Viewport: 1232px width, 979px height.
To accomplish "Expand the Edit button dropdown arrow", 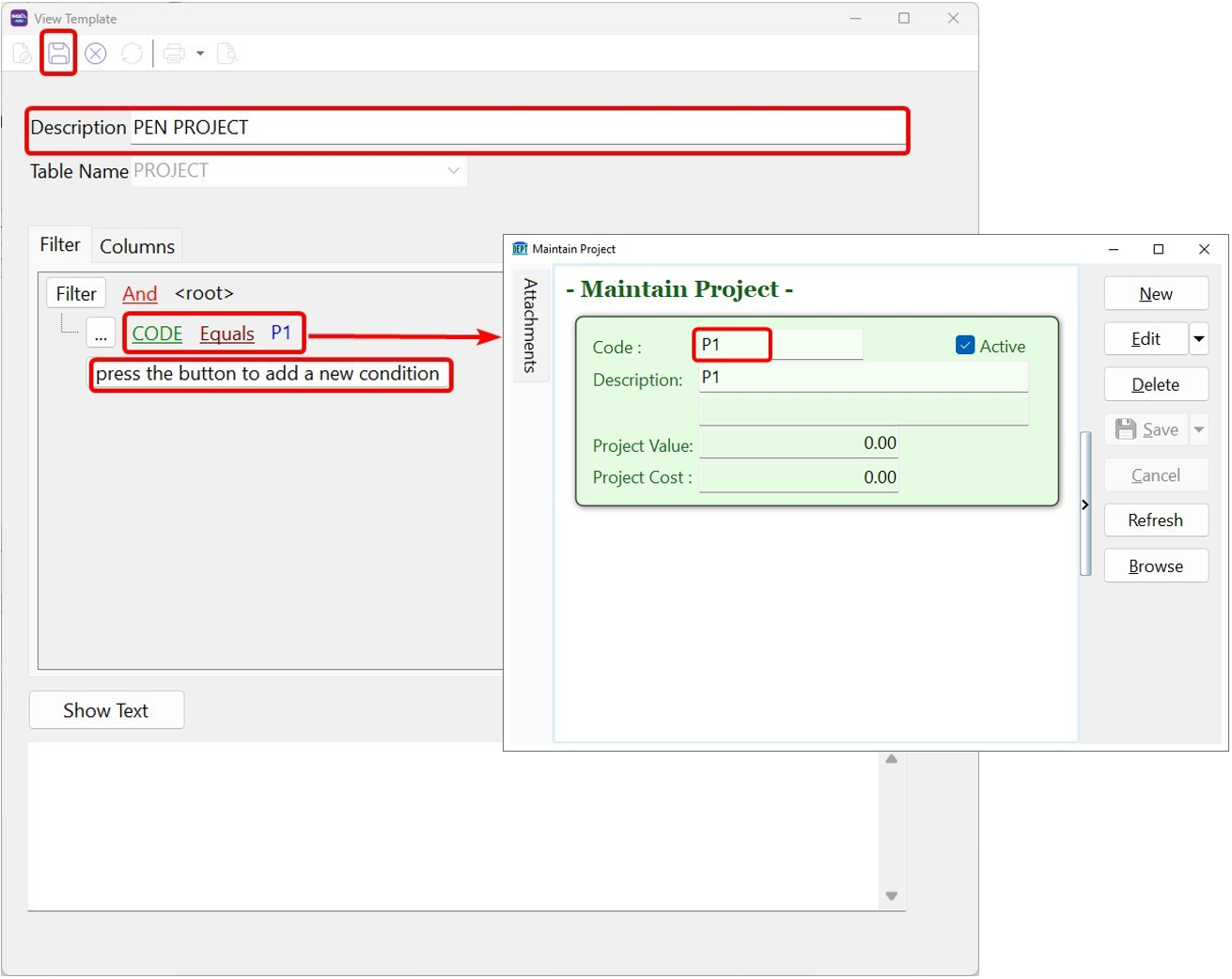I will [1199, 339].
